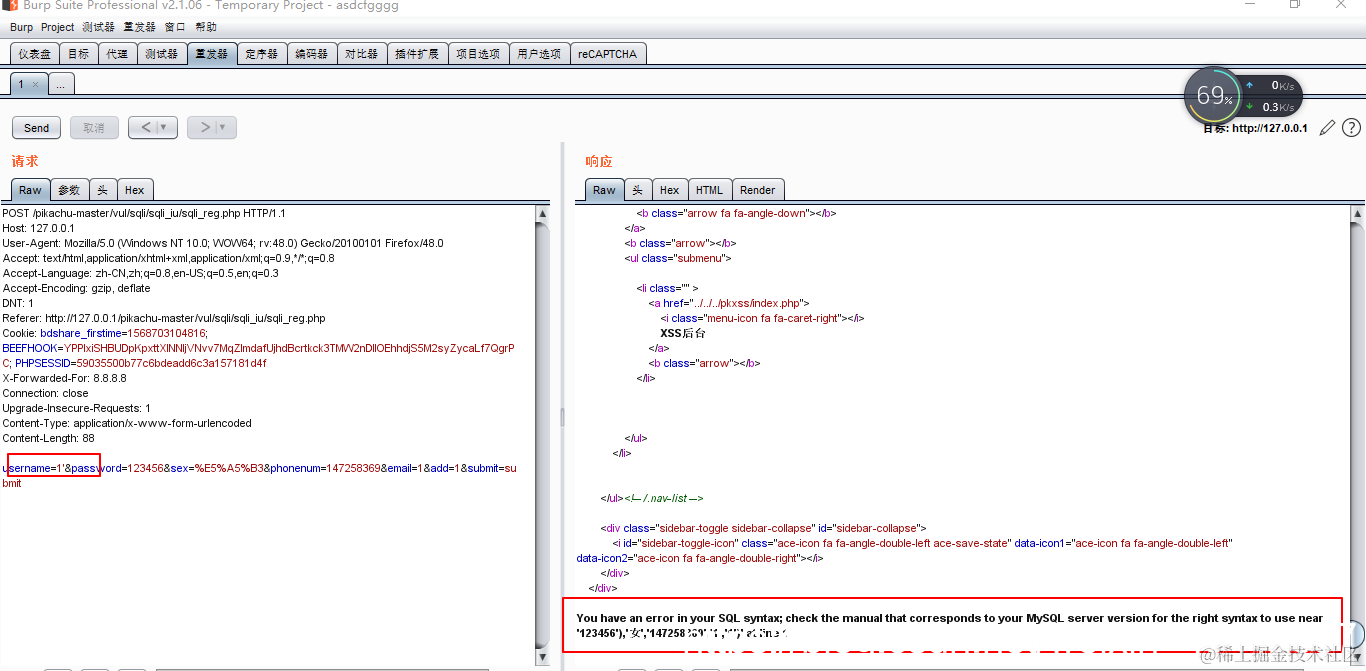
Task: Click the Burp Suite icon in title bar
Action: [x=8, y=5]
